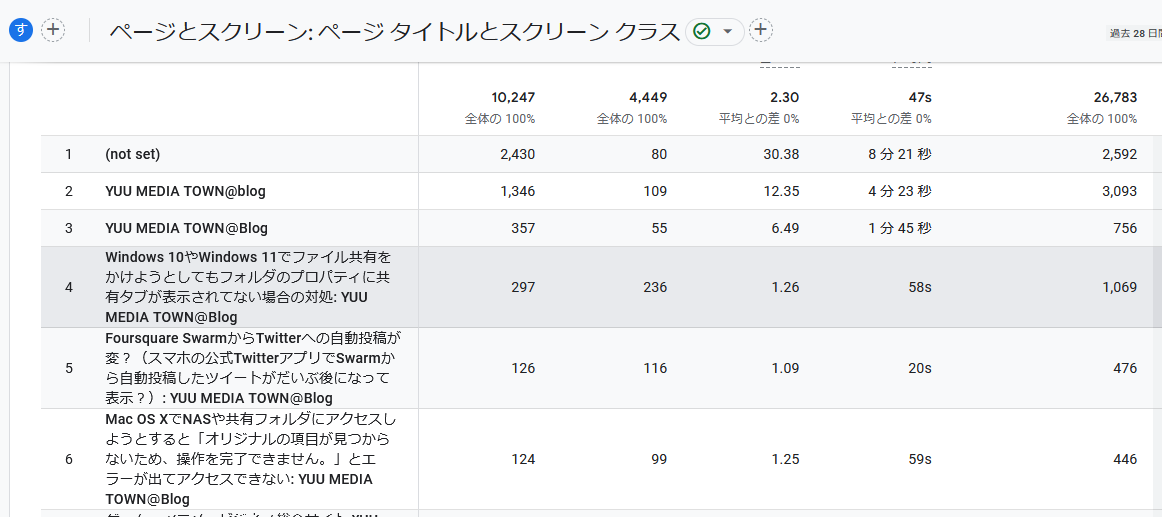The width and height of the screenshot is (1162, 517).
Task: Click the total value 26,783
Action: 1115,97
